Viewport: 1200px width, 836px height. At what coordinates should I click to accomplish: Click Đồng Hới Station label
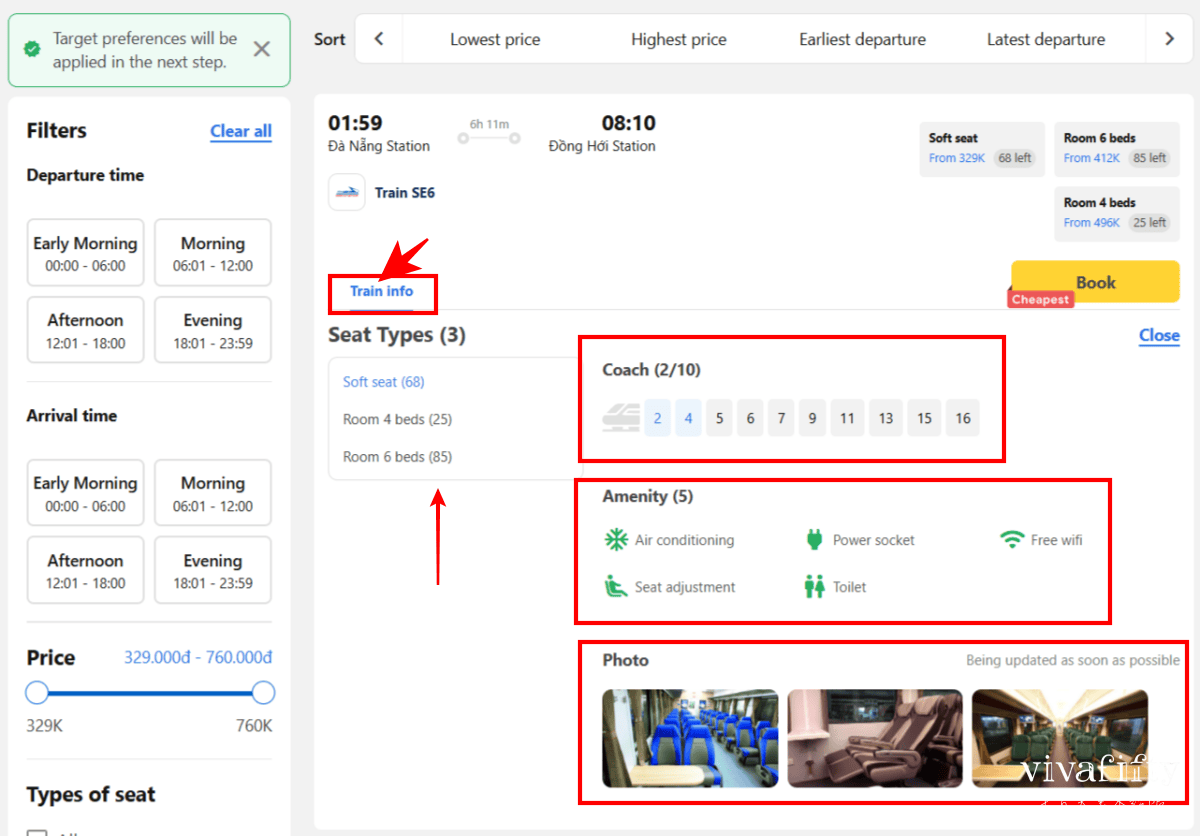[x=602, y=146]
